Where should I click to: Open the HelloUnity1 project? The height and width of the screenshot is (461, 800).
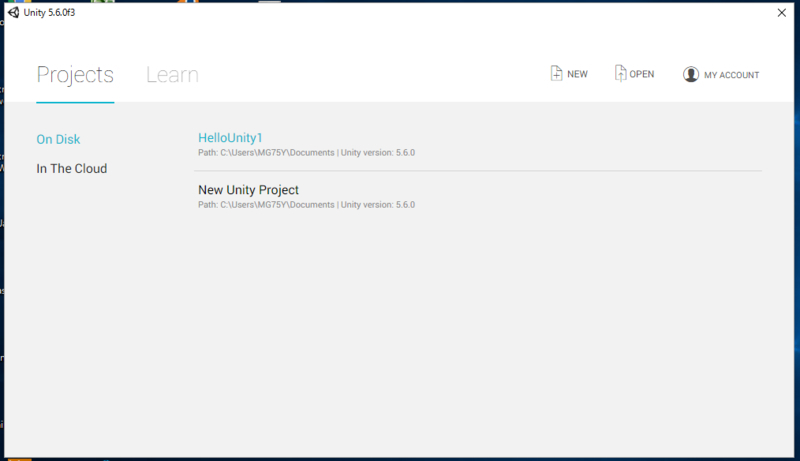230,138
